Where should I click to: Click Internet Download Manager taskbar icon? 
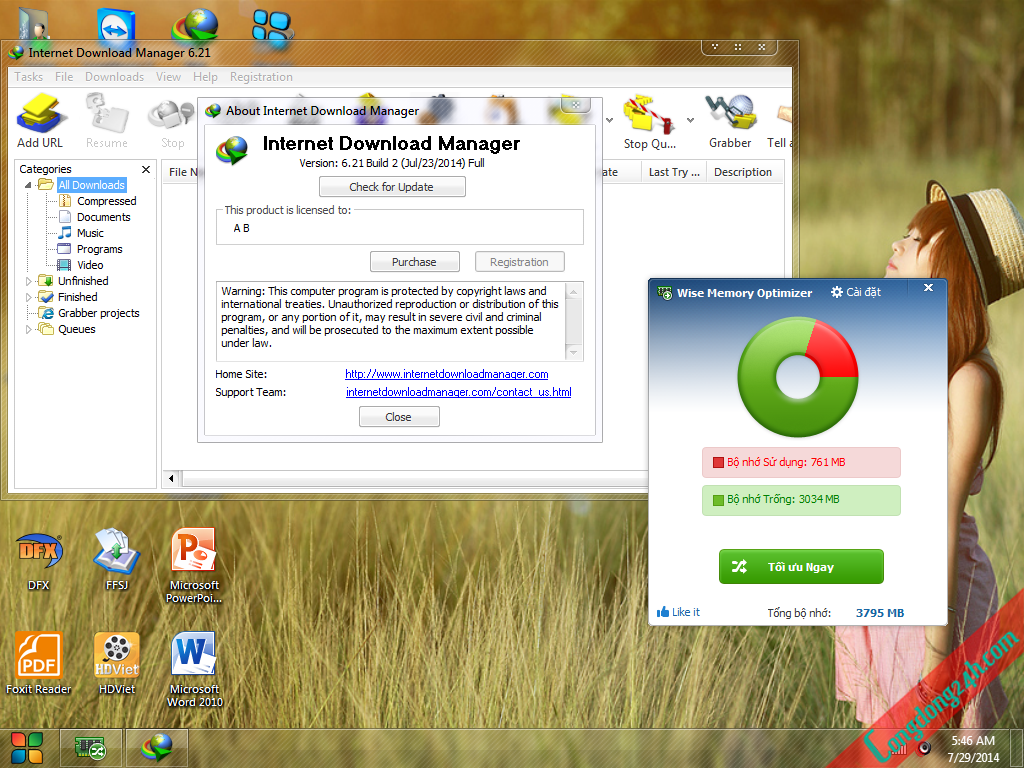[x=157, y=748]
